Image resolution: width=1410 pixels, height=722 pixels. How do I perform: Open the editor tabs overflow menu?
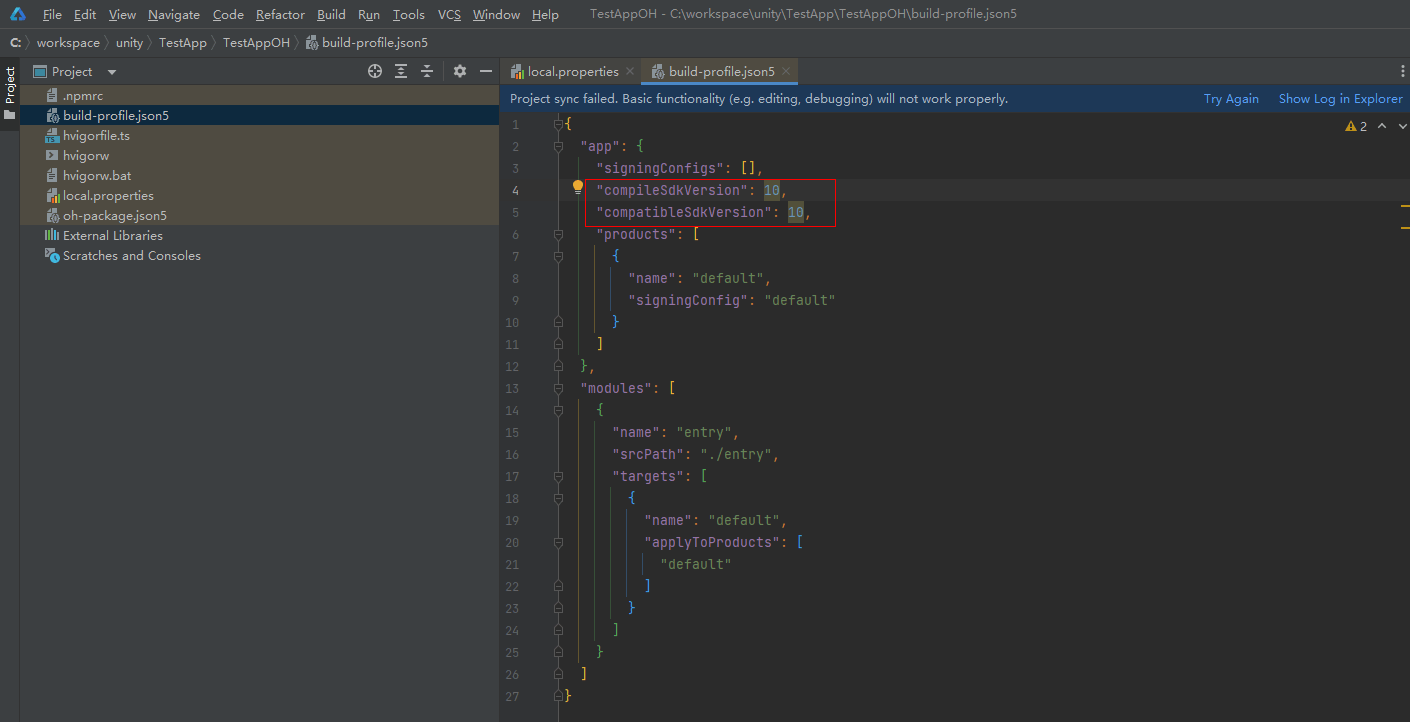coord(1402,71)
